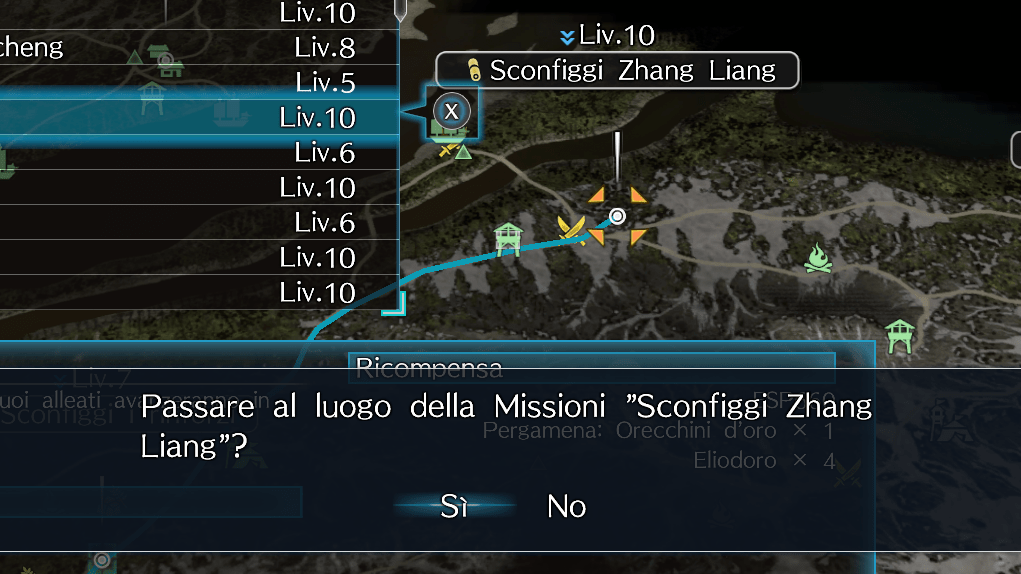Select the green triangle marker below X prompt
1021x574 pixels.
pos(463,153)
